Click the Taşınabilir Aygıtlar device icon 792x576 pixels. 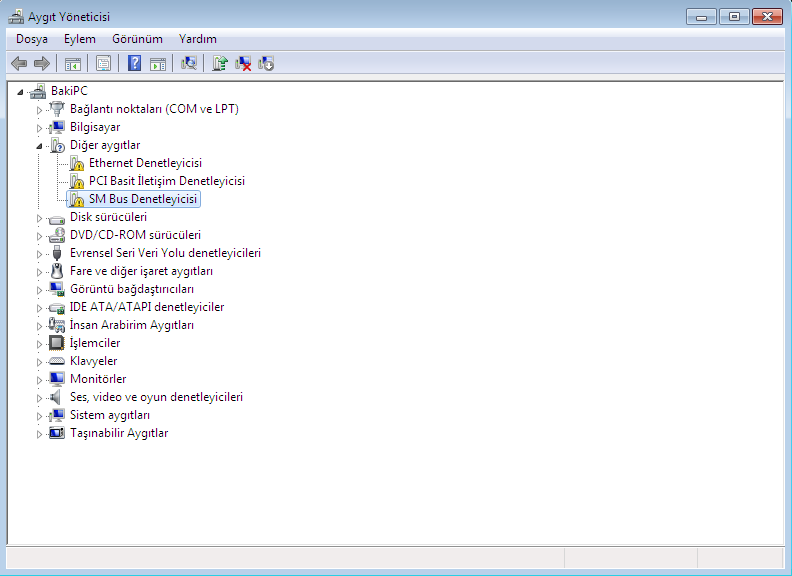[x=57, y=433]
